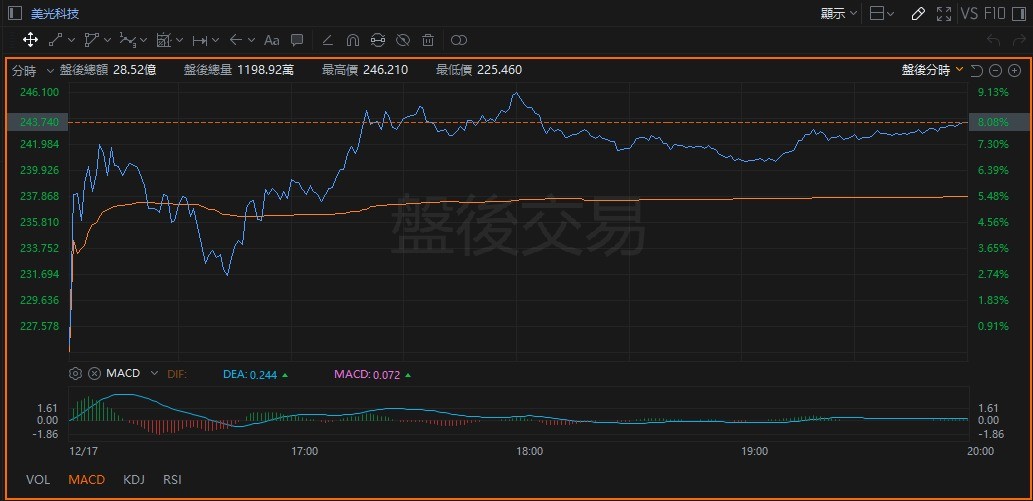Screen dimensions: 1033x501
Task: Expand arrow tool options arrow
Action: coord(251,40)
